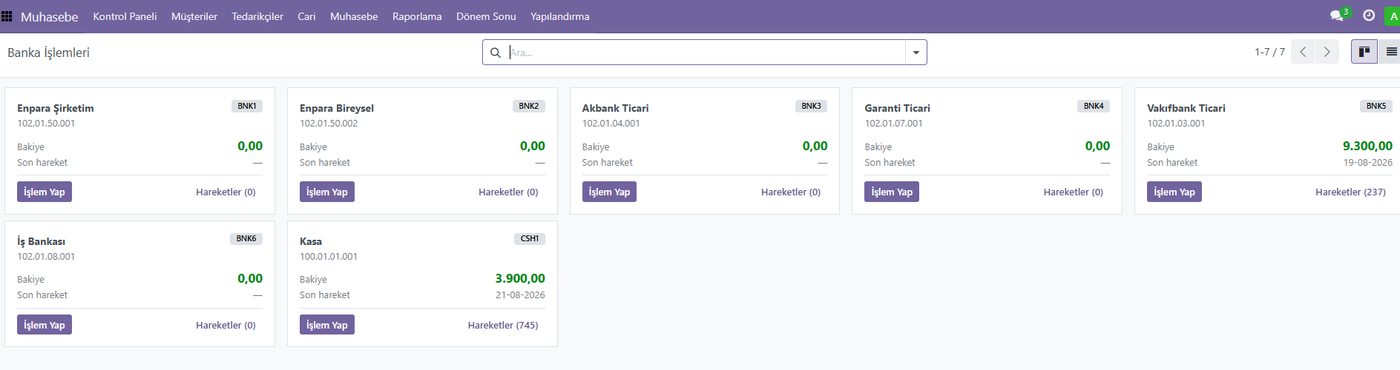This screenshot has width=1400, height=370.
Task: Open the apps grid menu icon
Action: coord(7,16)
